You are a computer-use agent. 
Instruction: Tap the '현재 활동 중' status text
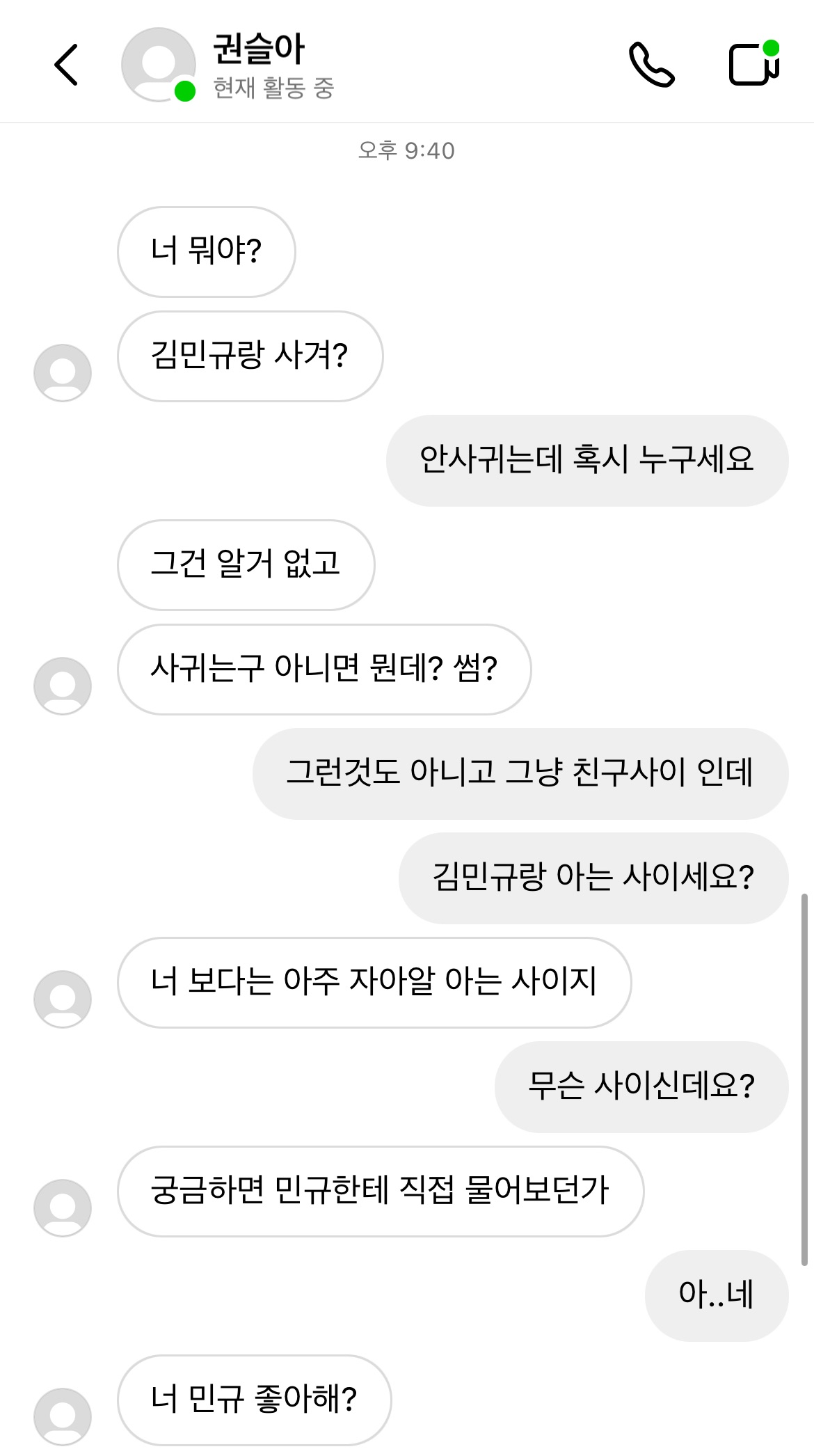click(x=273, y=88)
